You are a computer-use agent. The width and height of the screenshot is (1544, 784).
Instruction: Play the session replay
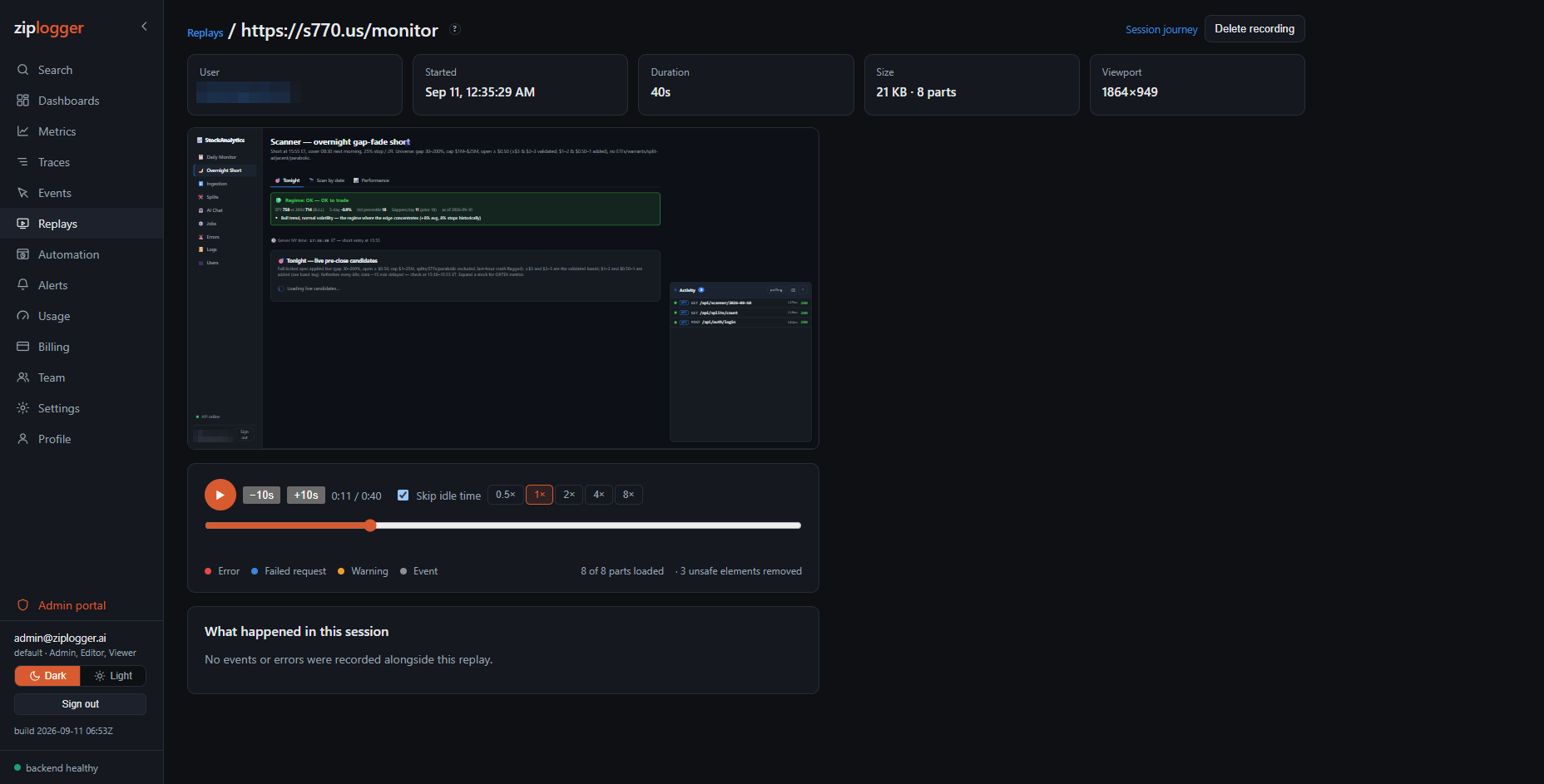point(220,495)
